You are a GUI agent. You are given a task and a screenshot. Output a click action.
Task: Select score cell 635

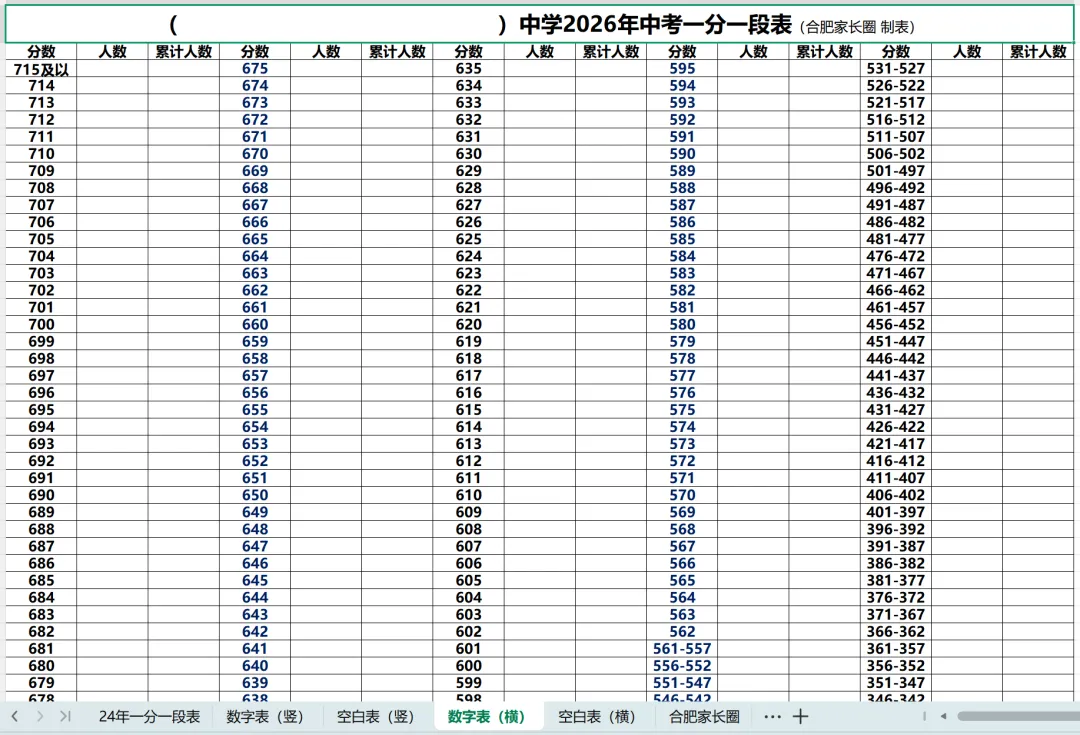click(x=468, y=69)
